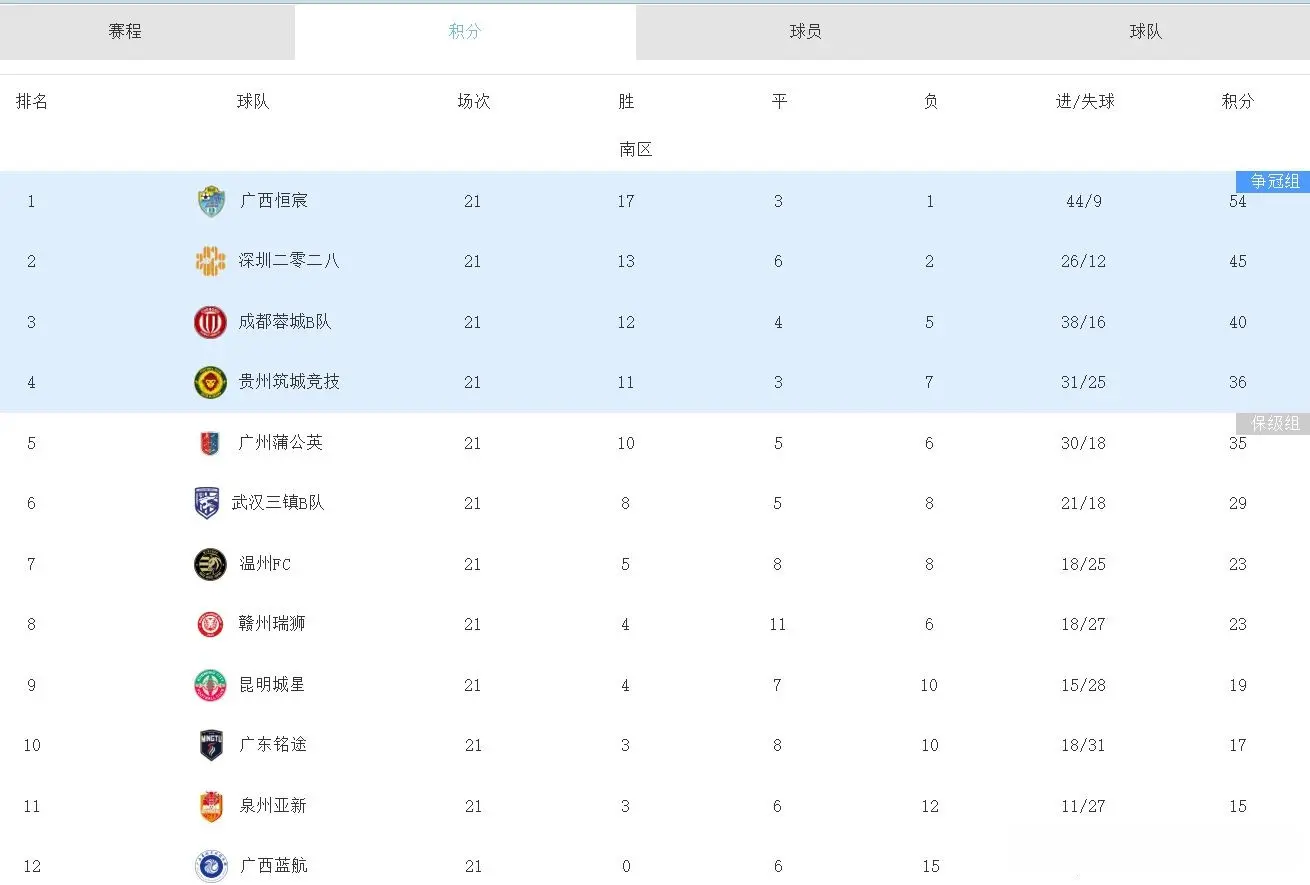Open the 球员 tab
Viewport: 1310px width, 885px height.
[x=806, y=32]
